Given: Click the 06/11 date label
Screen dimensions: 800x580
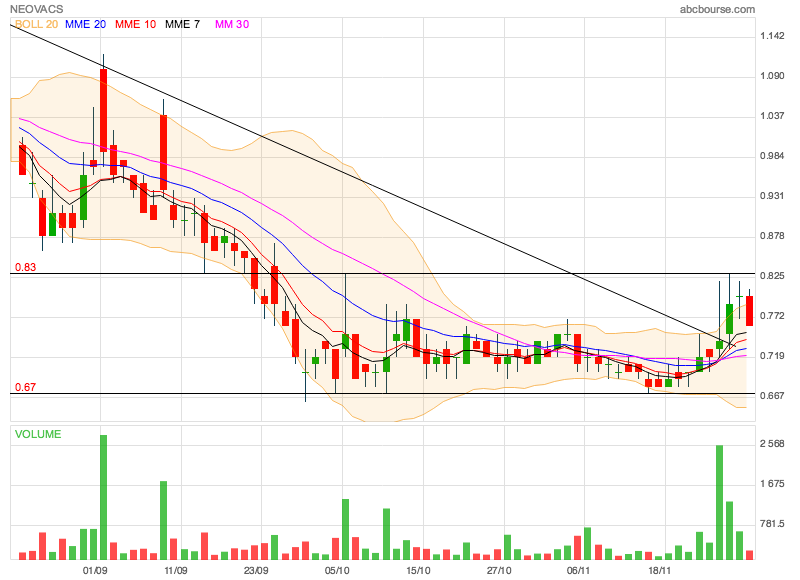Looking at the screenshot, I should point(579,570).
